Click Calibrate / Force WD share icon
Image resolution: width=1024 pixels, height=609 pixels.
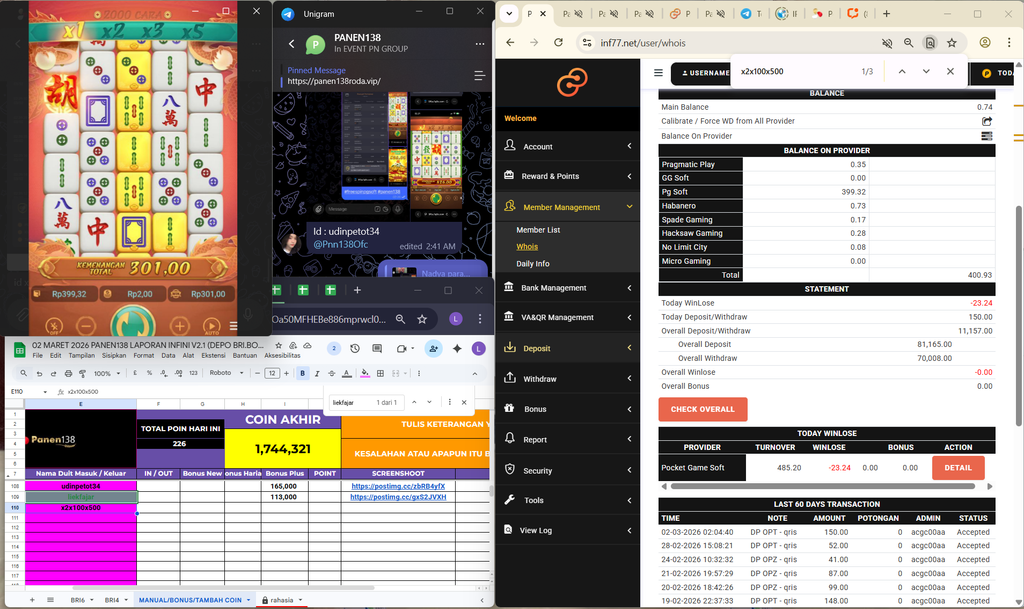click(x=987, y=121)
